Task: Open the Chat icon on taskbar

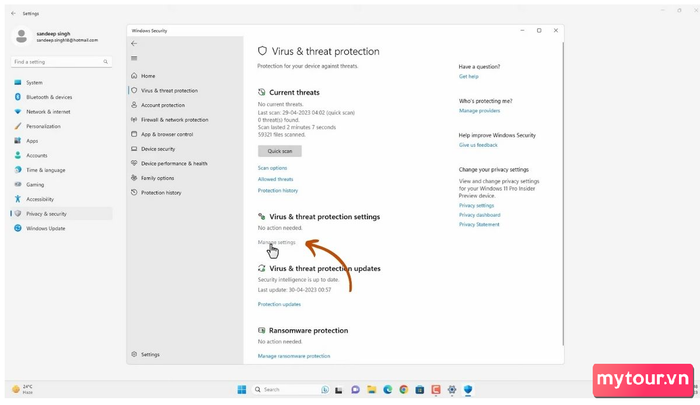Action: click(x=355, y=390)
